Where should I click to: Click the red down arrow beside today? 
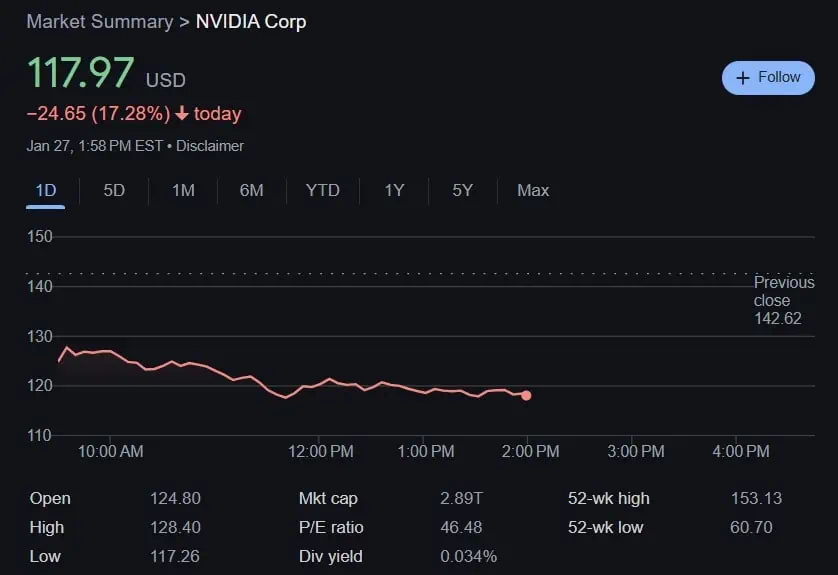click(181, 114)
